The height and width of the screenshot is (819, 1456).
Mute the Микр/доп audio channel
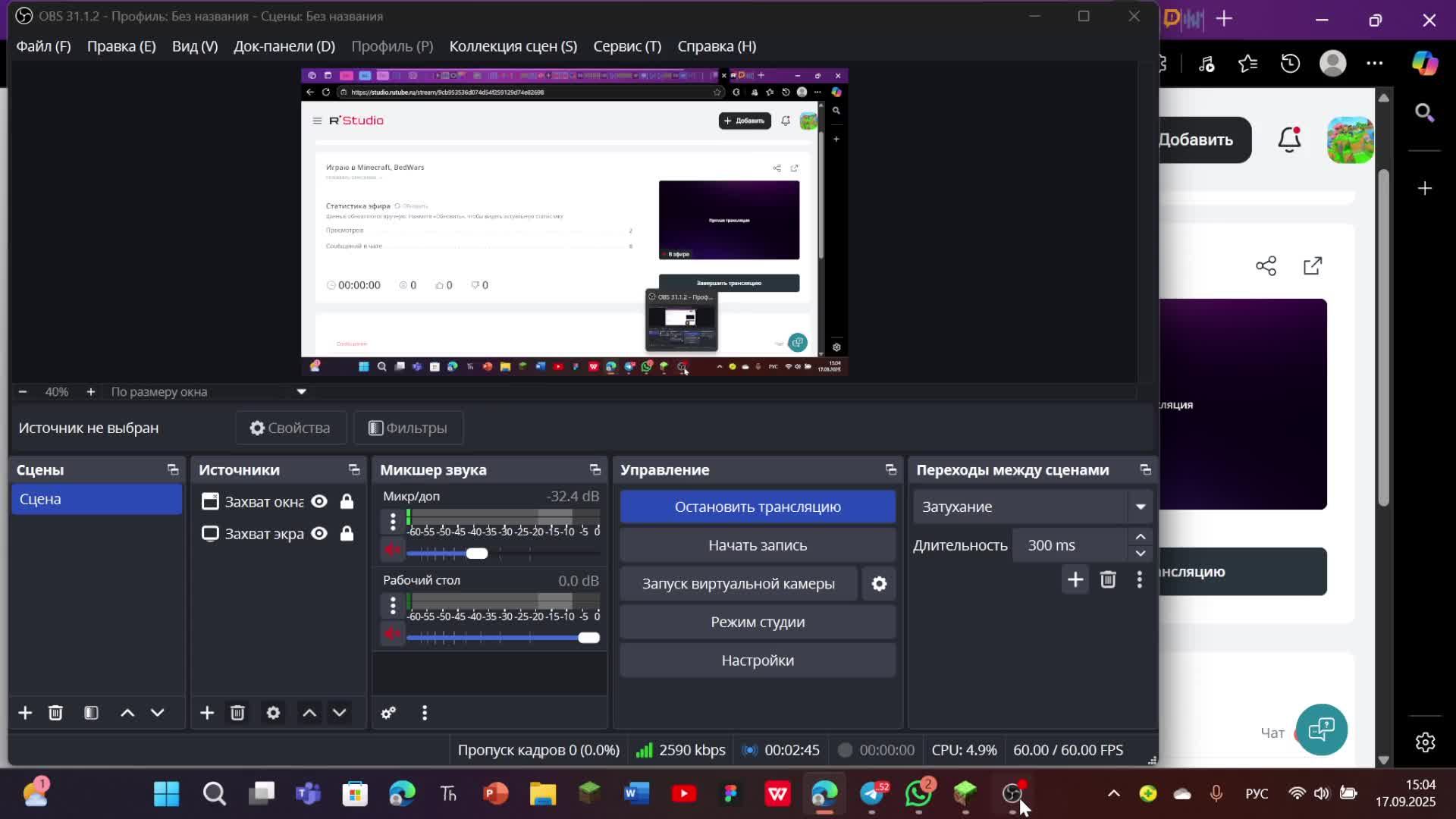point(392,549)
